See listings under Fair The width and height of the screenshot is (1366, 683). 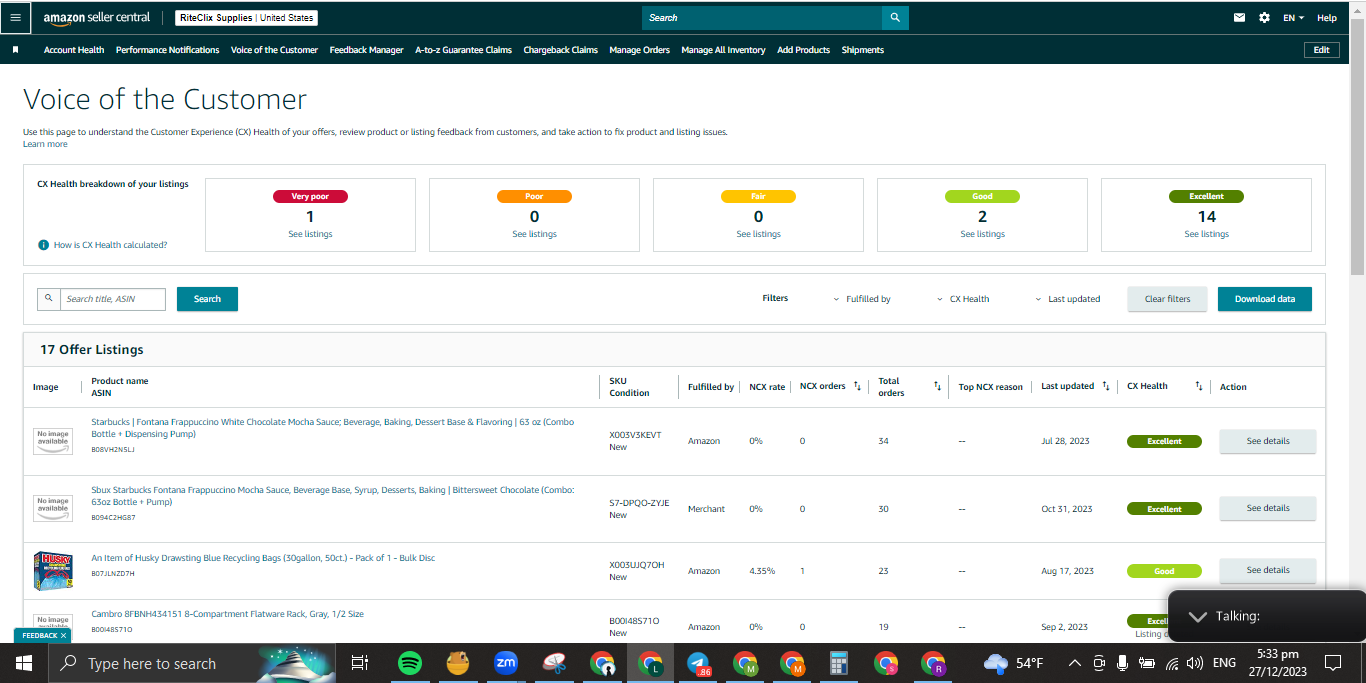tap(758, 234)
